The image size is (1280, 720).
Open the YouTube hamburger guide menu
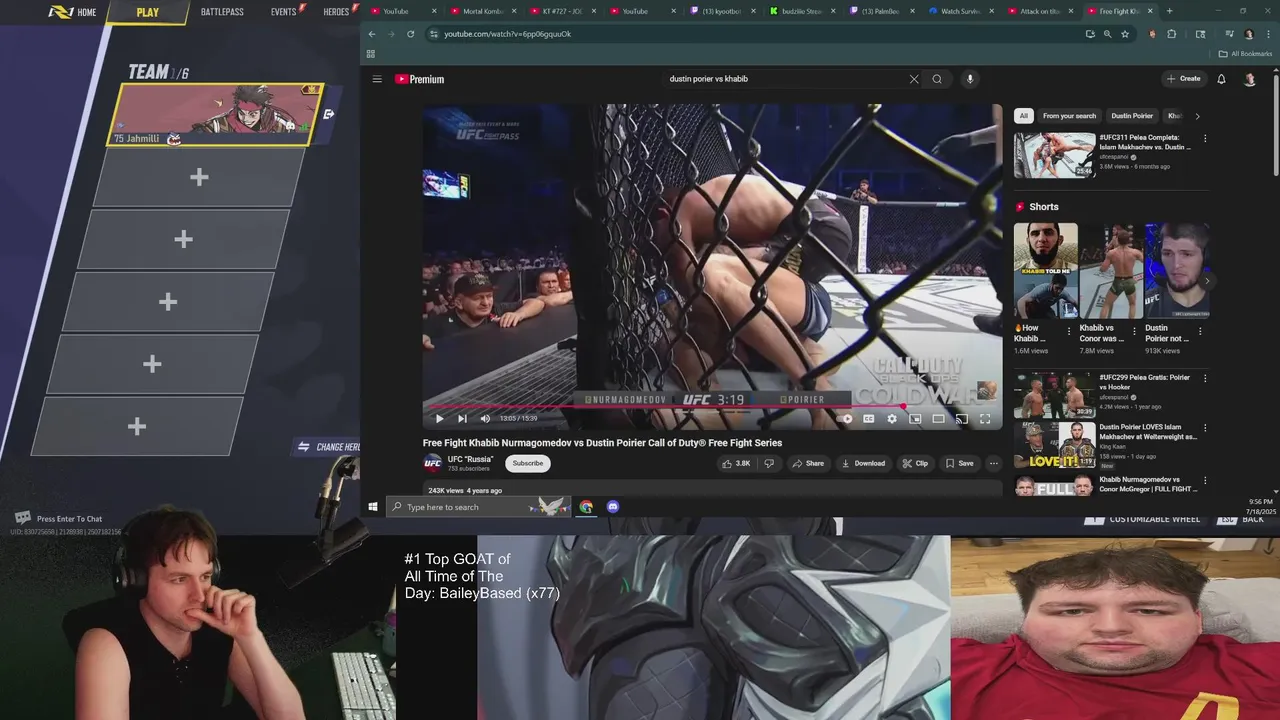tap(377, 79)
